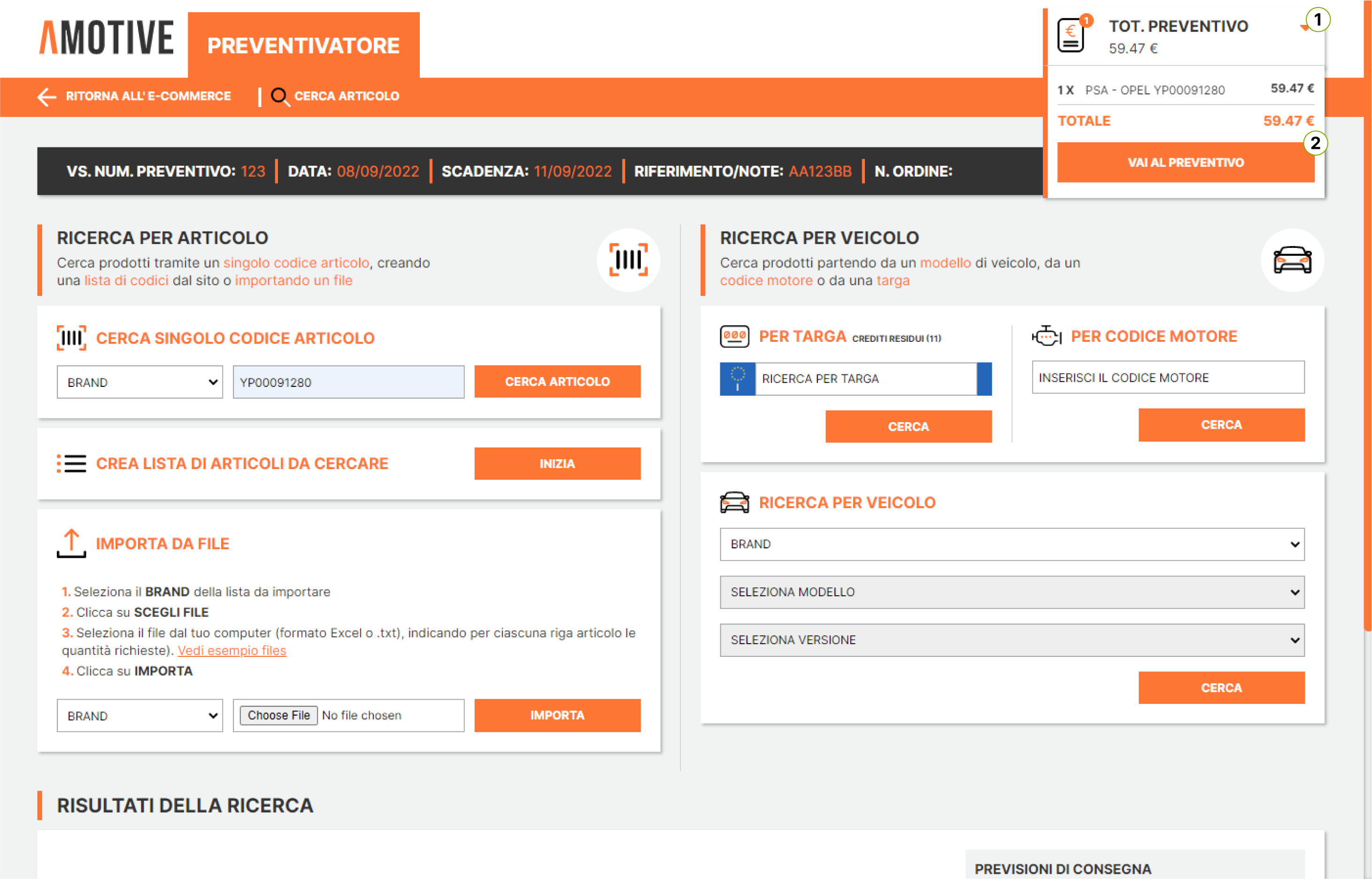Open the Seleziona Versione dropdown
The height and width of the screenshot is (879, 1372).
click(x=1011, y=640)
